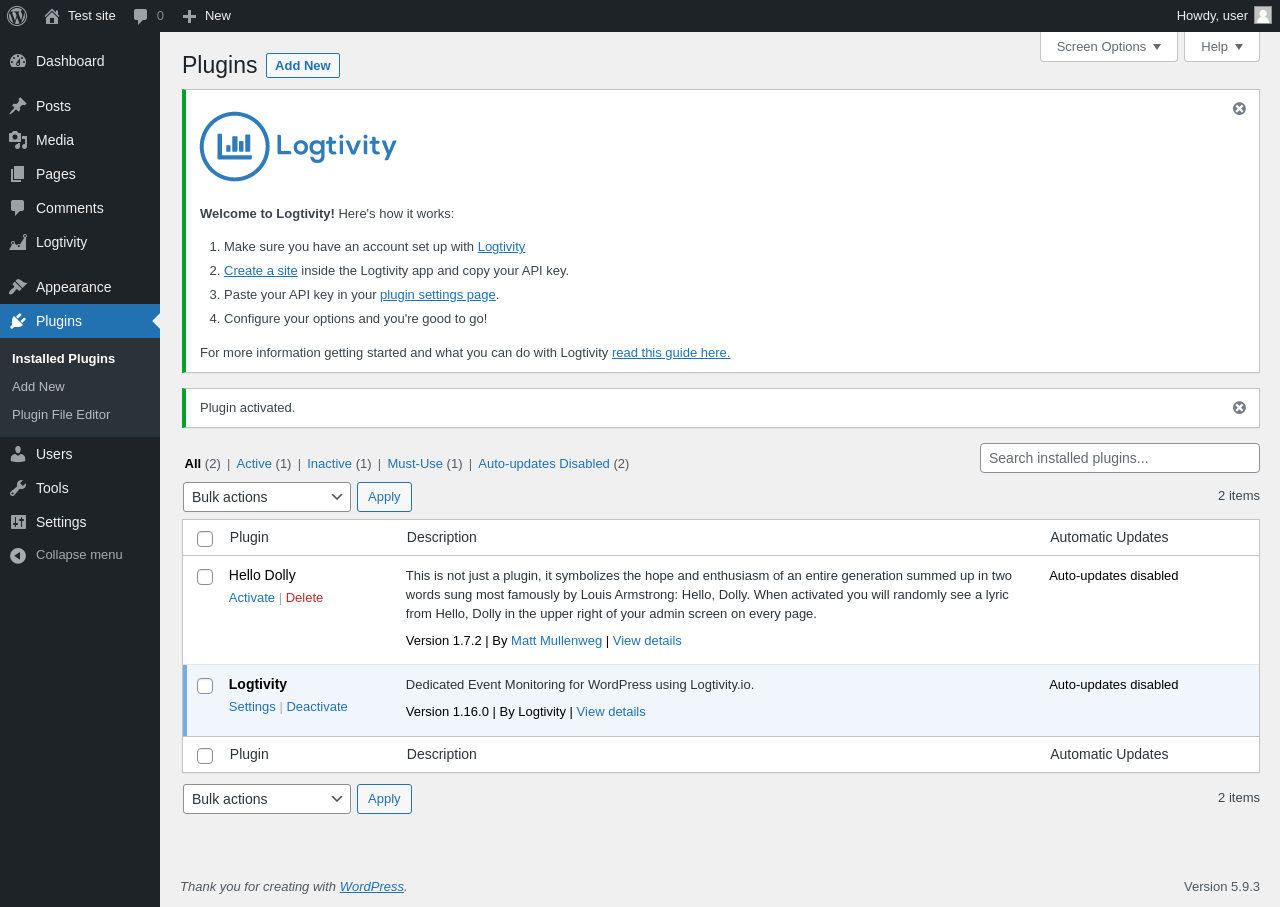Image resolution: width=1280 pixels, height=907 pixels.
Task: Open the New content menu
Action: 206,16
